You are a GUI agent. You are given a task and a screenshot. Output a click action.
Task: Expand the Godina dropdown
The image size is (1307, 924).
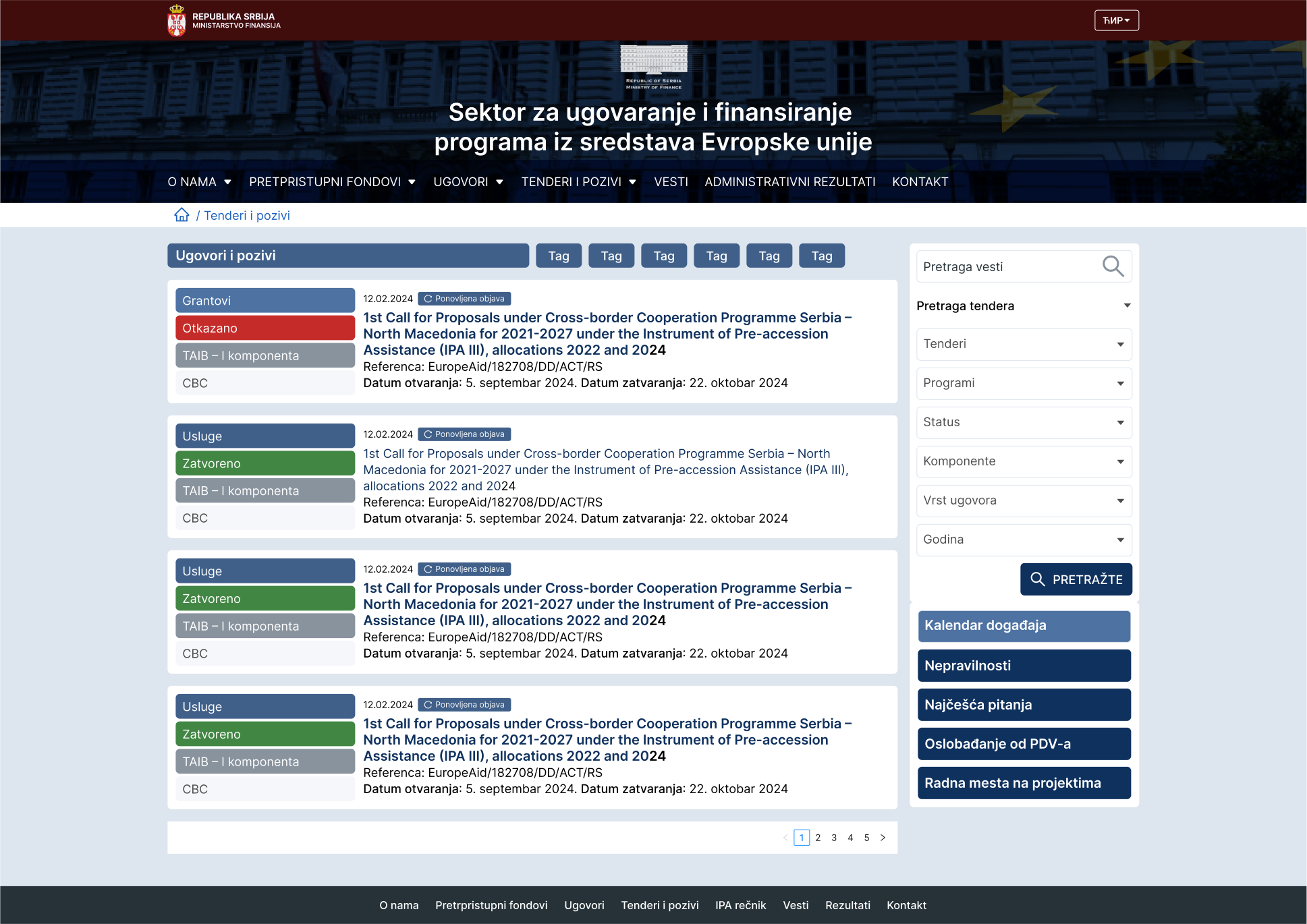click(1024, 540)
